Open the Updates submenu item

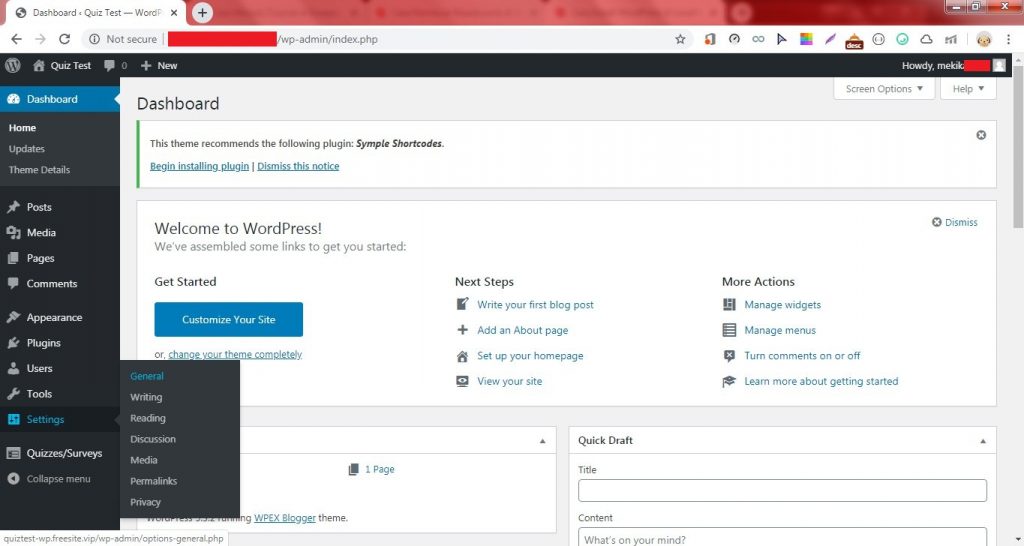pyautogui.click(x=27, y=149)
